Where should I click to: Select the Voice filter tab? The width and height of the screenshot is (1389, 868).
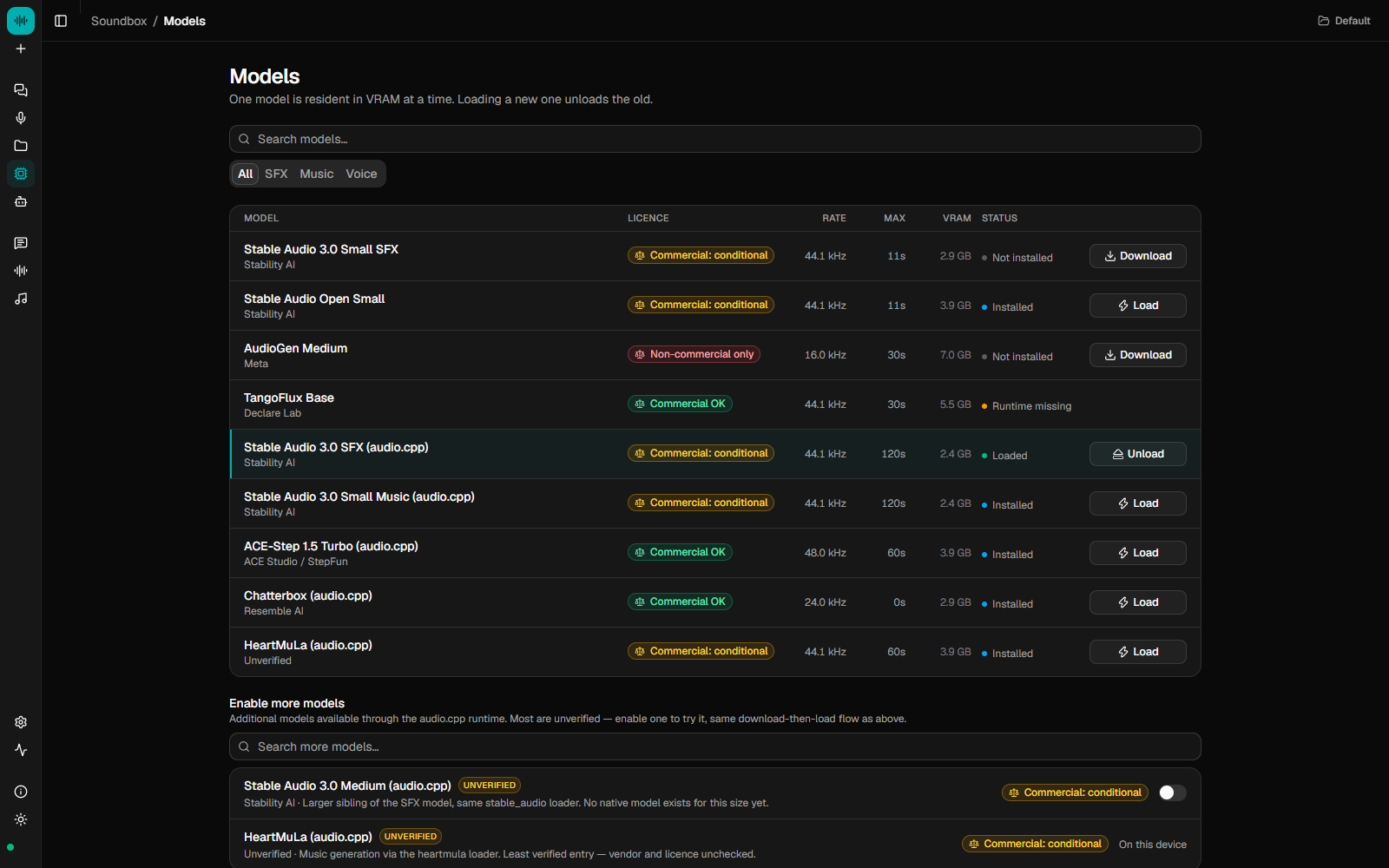[x=361, y=174]
